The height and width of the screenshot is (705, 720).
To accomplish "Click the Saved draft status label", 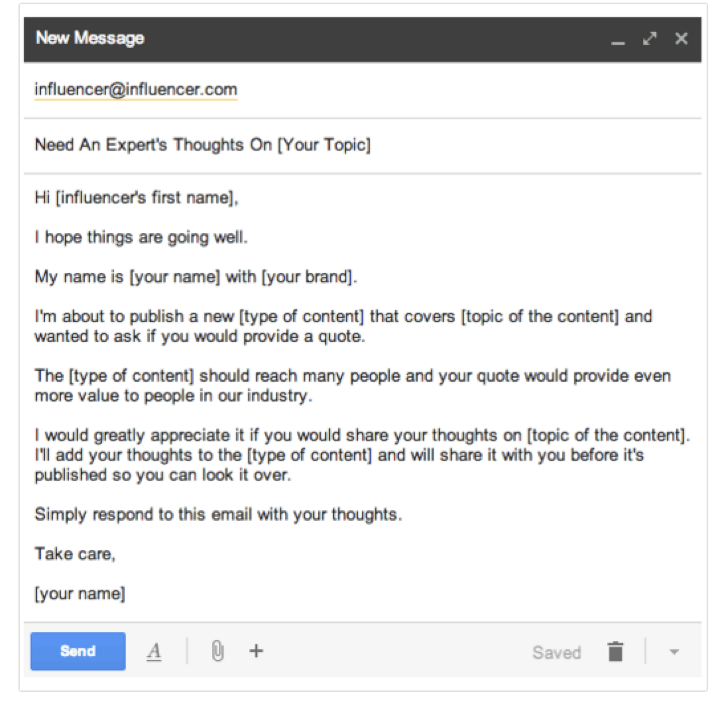I will click(x=556, y=652).
